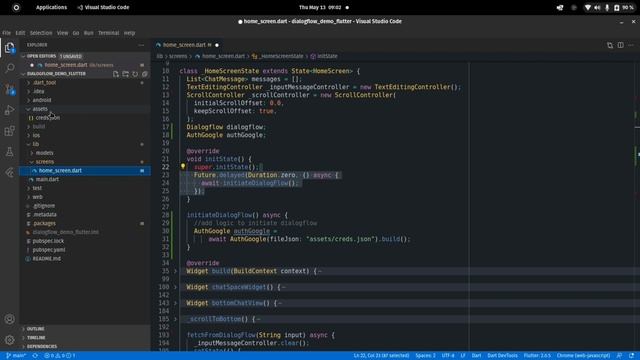Click the lightbulb code action on line 22
Viewport: 640px width, 360px height.
pos(183,167)
